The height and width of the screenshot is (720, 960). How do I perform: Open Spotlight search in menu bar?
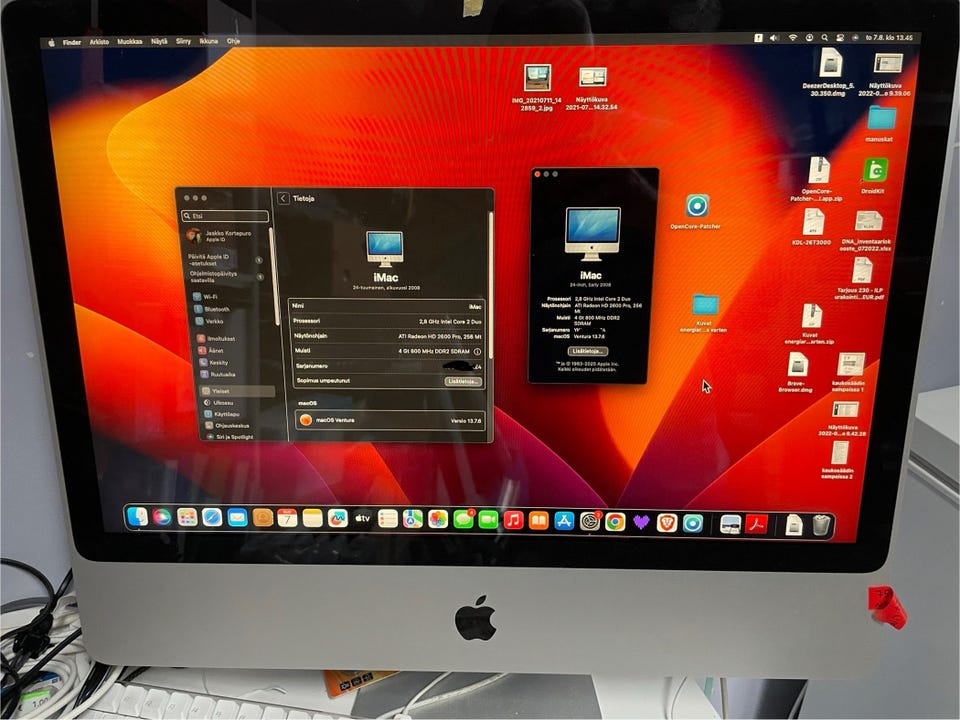[x=825, y=38]
